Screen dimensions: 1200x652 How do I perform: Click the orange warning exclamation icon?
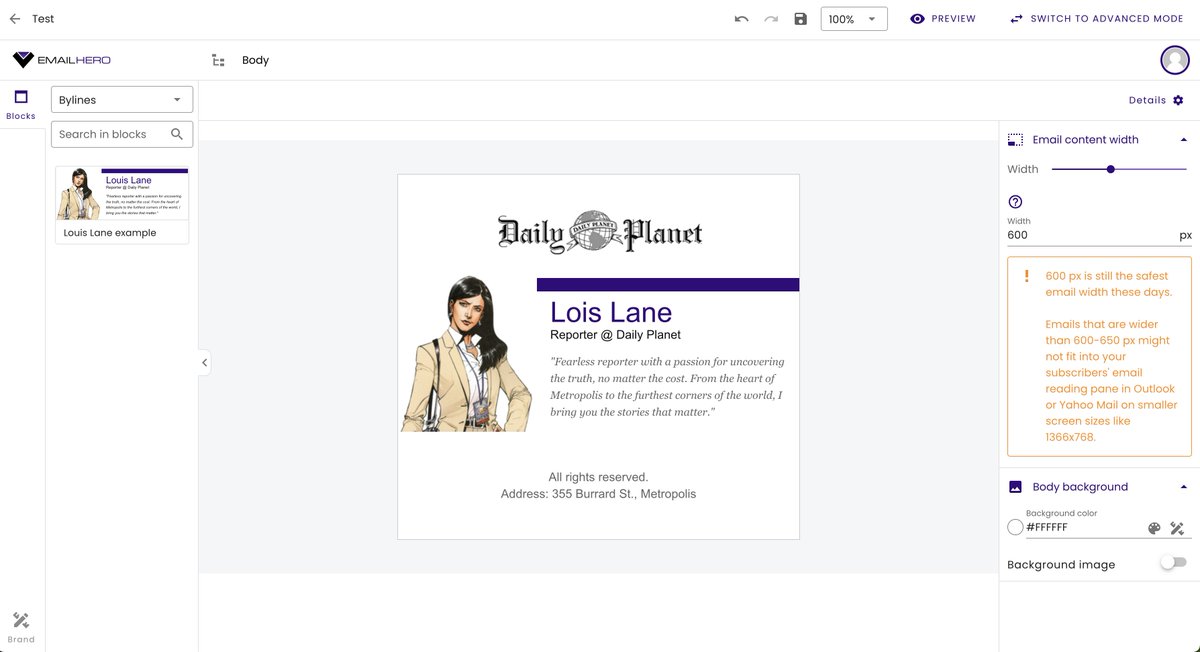[x=1026, y=276]
